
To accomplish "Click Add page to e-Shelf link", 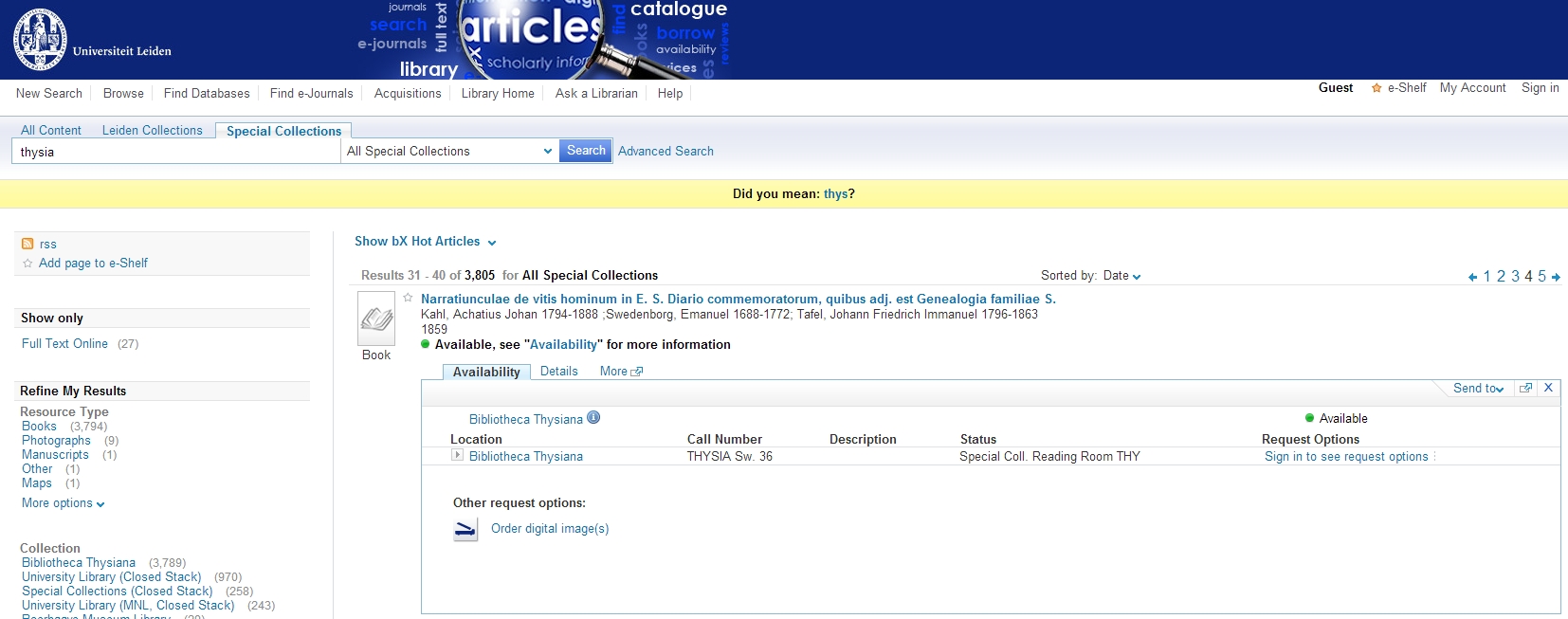I will [x=93, y=263].
